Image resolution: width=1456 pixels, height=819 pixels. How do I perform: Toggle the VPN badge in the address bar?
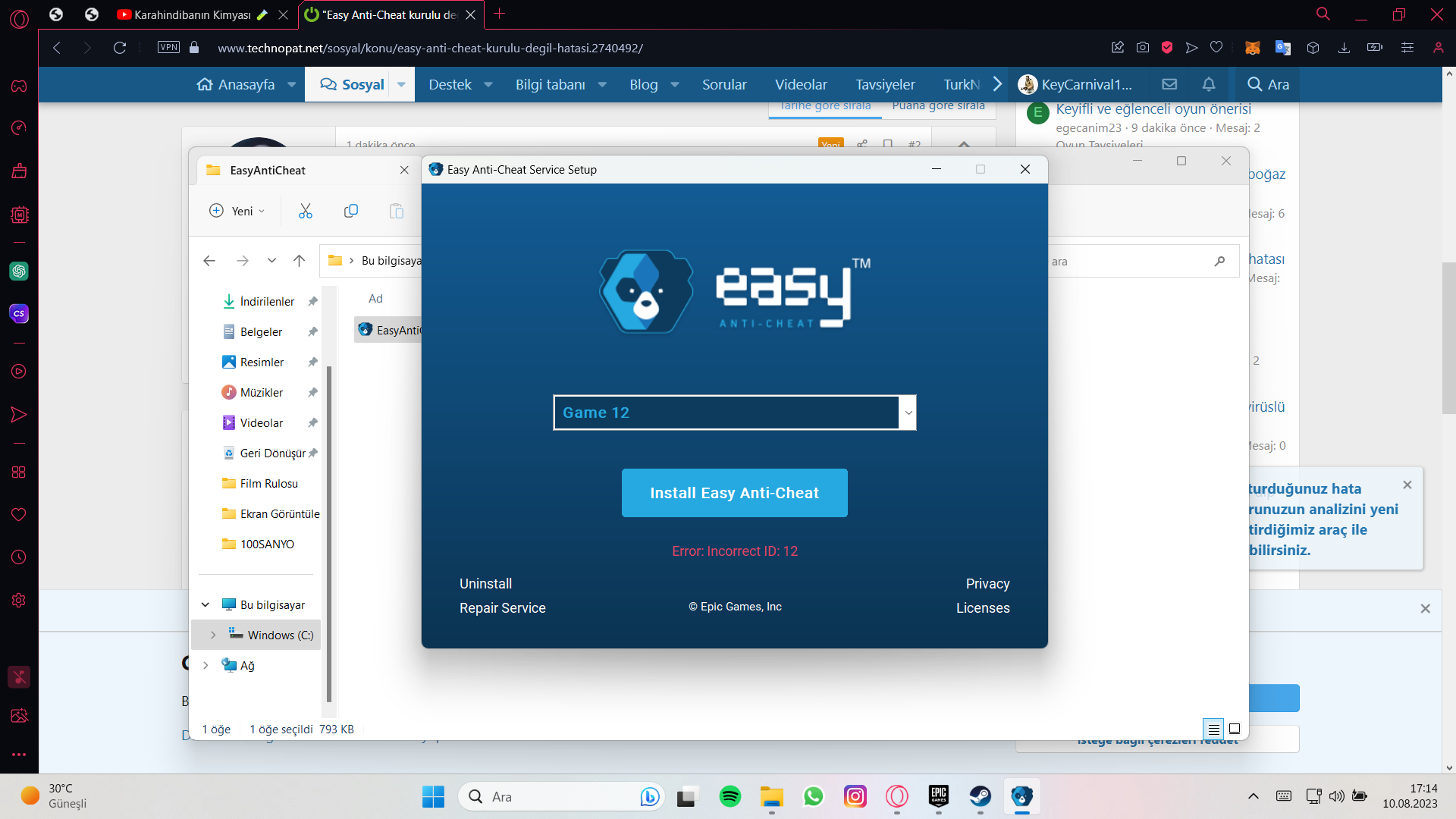[168, 47]
